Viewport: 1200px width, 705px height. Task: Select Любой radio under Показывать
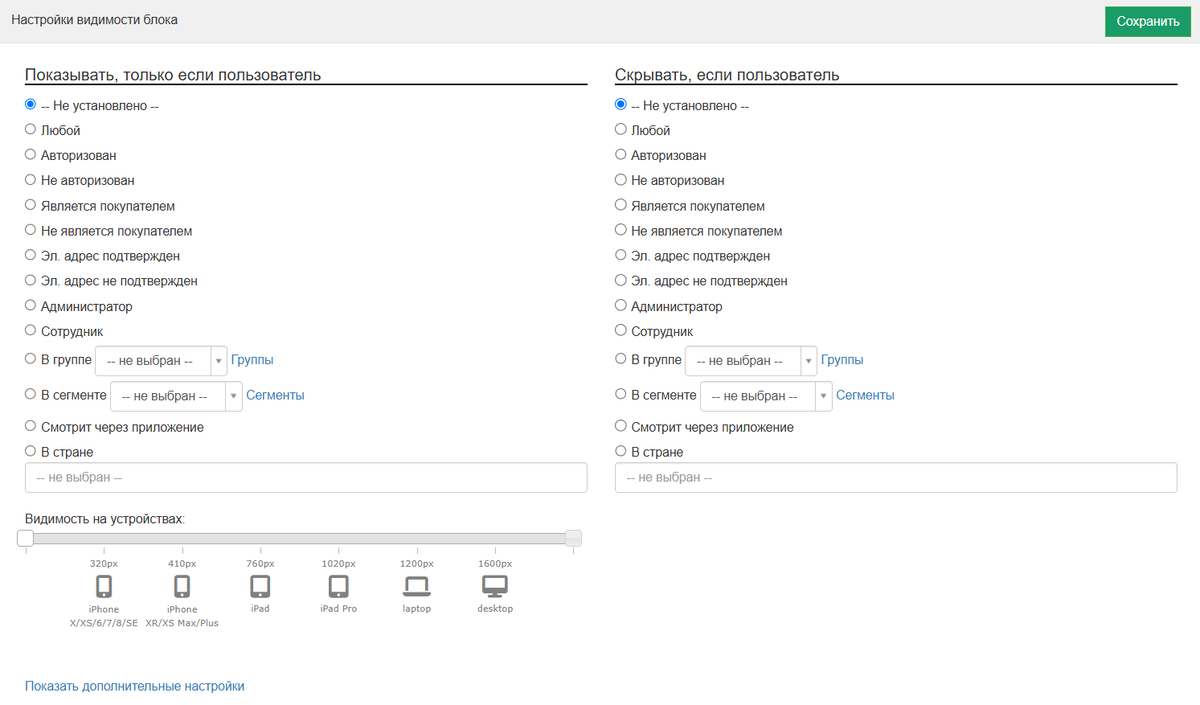pyautogui.click(x=30, y=129)
